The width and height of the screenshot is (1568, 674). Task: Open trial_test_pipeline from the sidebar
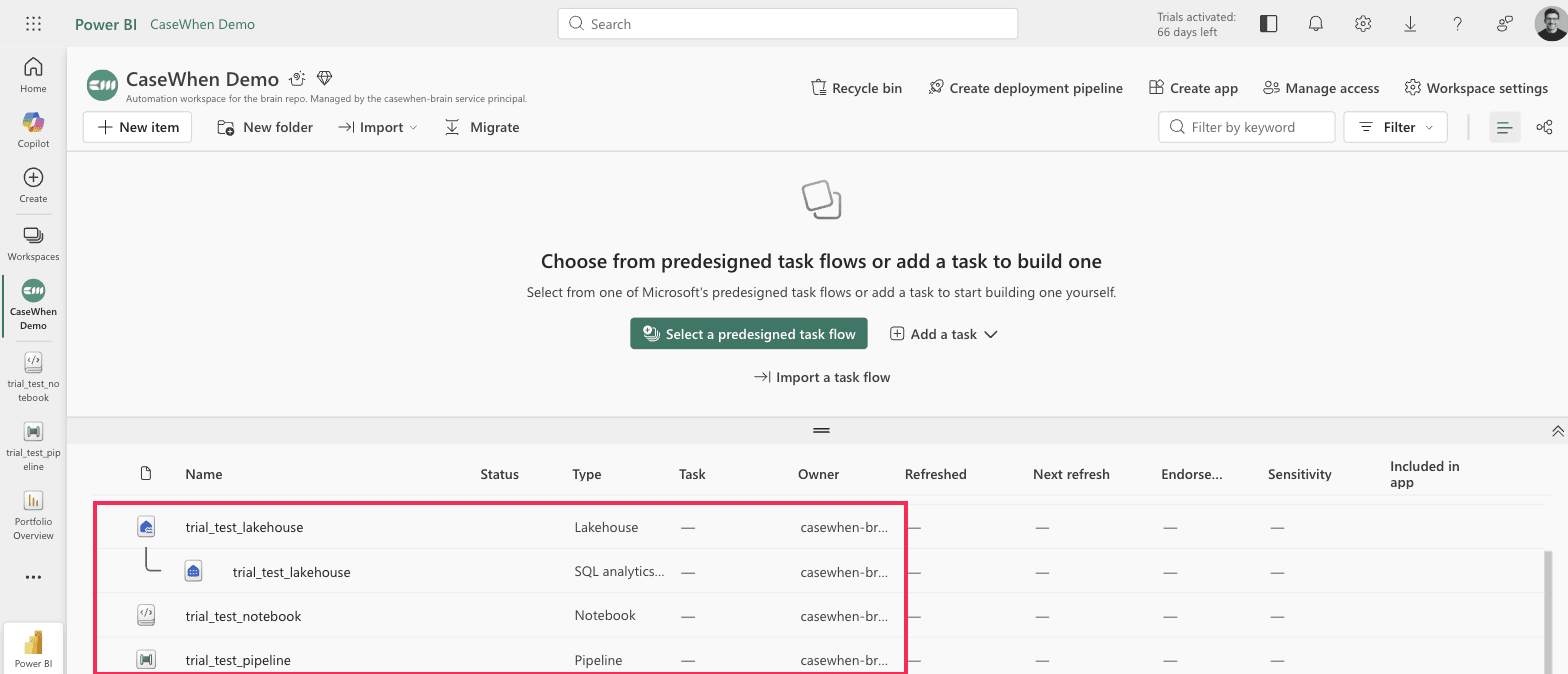click(33, 446)
